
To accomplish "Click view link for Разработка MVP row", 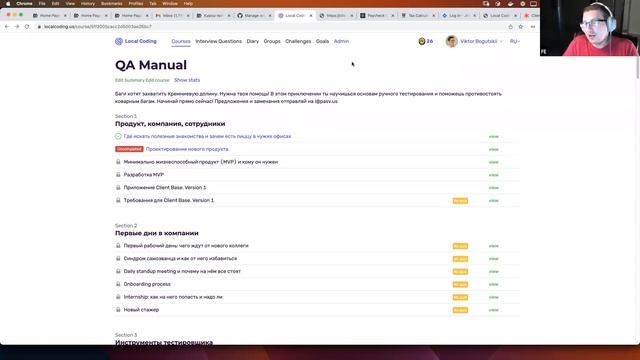I will click(x=493, y=175).
